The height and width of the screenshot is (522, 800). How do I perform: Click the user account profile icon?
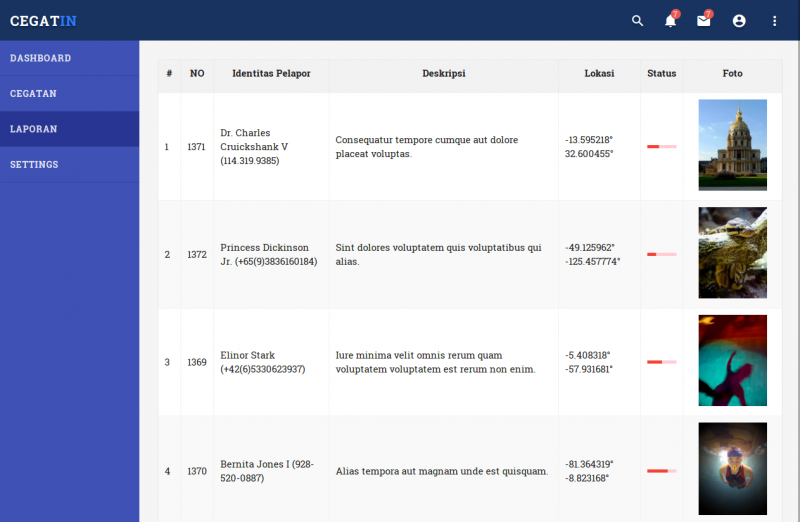click(739, 20)
